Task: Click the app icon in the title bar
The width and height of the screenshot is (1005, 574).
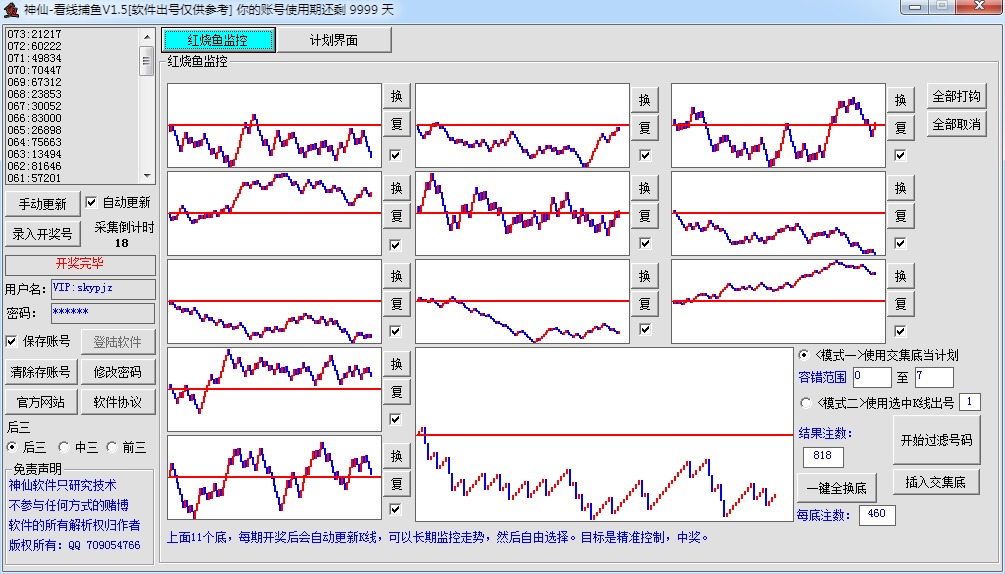Action: pyautogui.click(x=10, y=9)
